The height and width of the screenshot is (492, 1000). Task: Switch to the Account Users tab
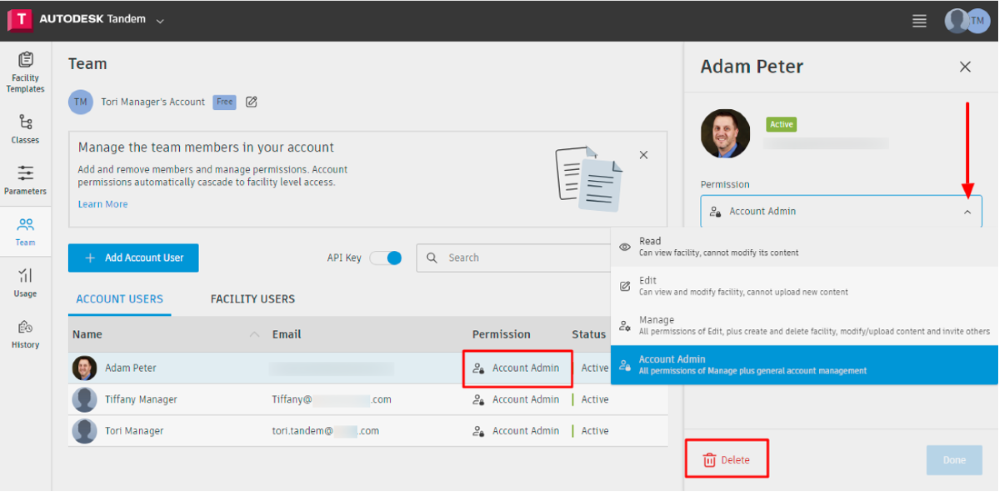pos(119,299)
